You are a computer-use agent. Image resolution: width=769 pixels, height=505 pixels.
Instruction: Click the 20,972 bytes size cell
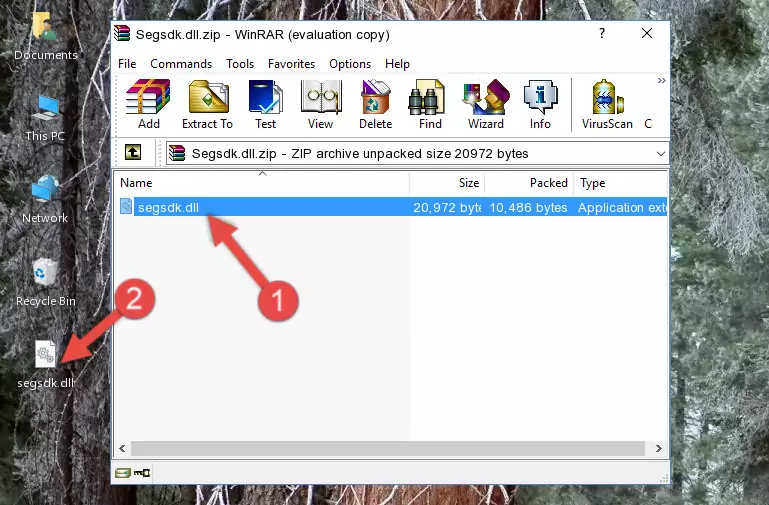pos(446,207)
